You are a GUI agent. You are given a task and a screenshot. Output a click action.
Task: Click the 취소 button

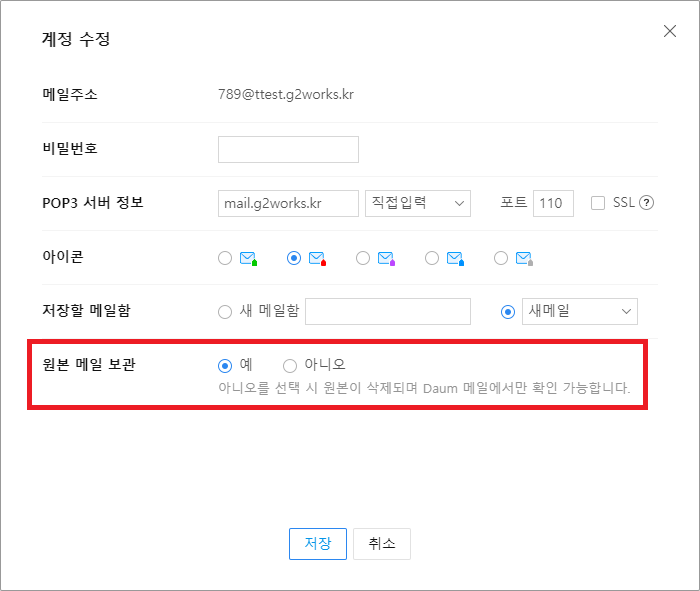click(x=382, y=544)
